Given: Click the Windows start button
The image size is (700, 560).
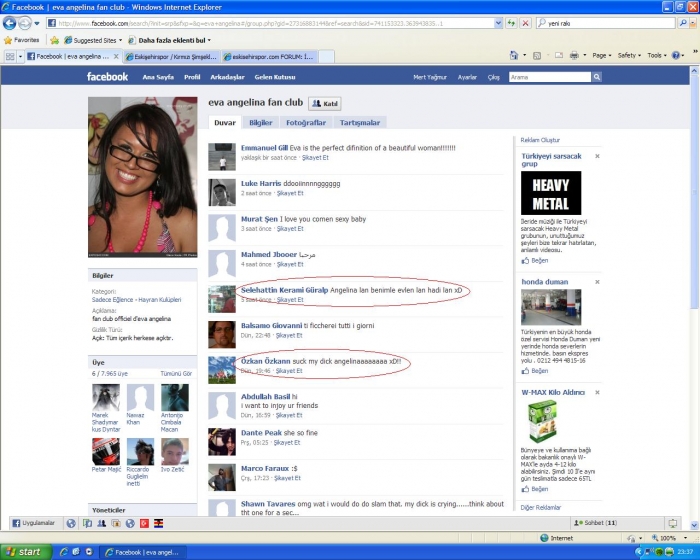Looking at the screenshot, I should point(25,552).
